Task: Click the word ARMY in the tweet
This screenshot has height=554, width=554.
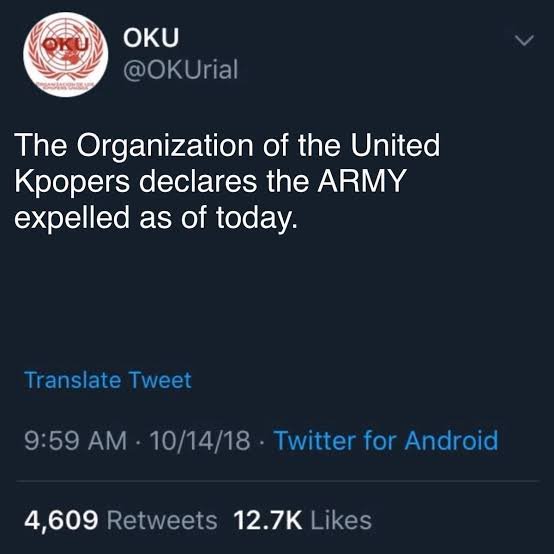Action: 361,181
